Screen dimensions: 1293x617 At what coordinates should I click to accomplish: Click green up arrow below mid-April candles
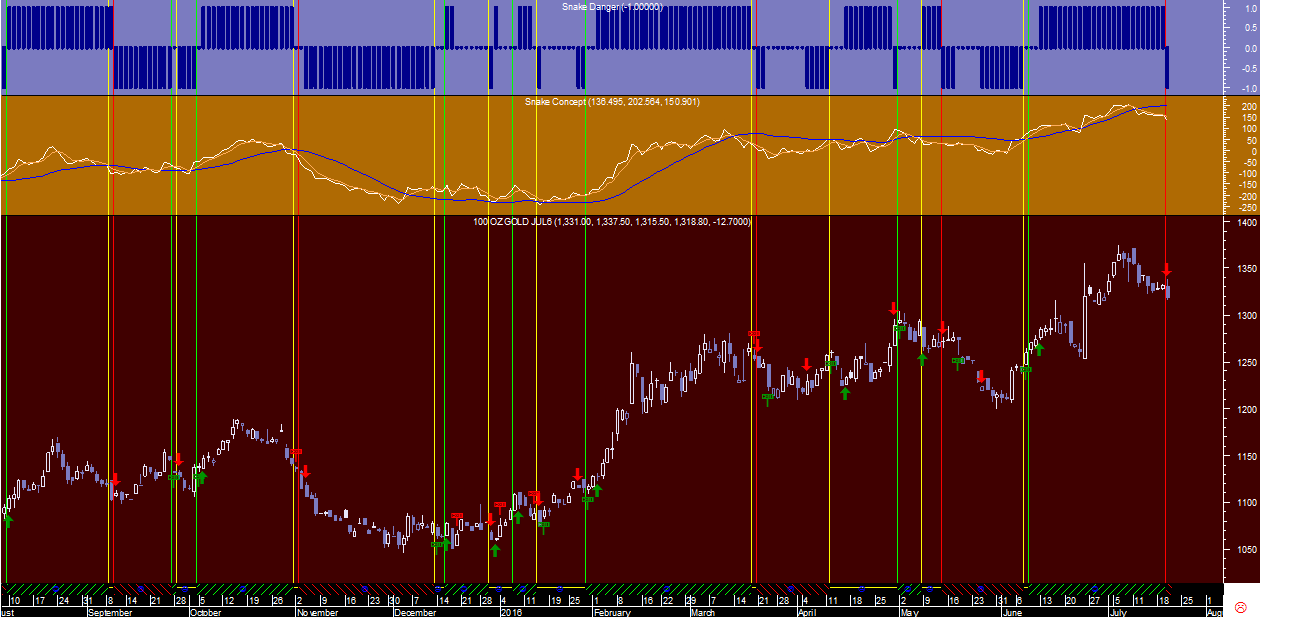pyautogui.click(x=845, y=393)
